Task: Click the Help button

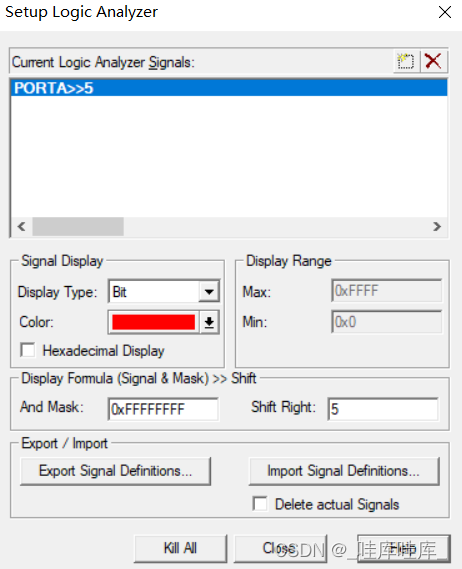Action: click(404, 548)
